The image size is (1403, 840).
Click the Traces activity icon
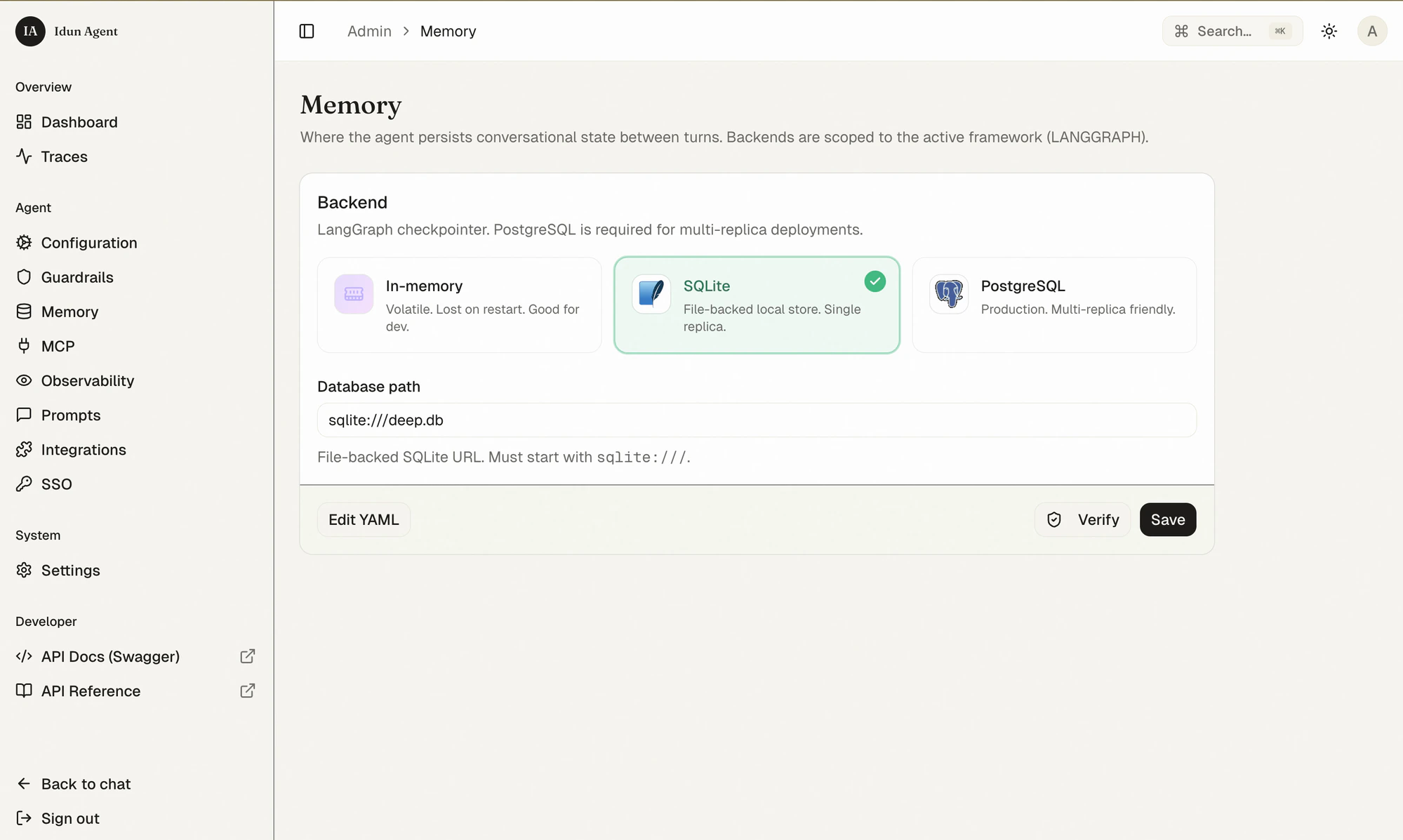[x=24, y=156]
